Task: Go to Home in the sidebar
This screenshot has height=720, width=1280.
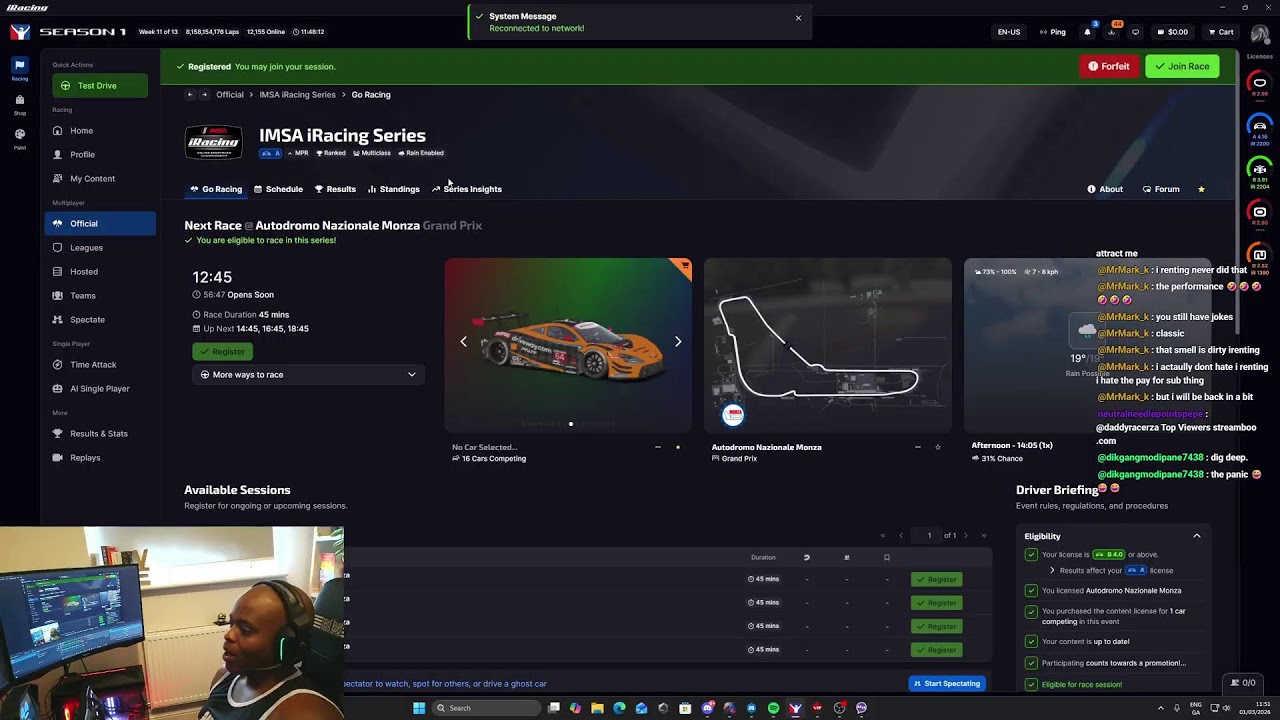Action: point(81,131)
